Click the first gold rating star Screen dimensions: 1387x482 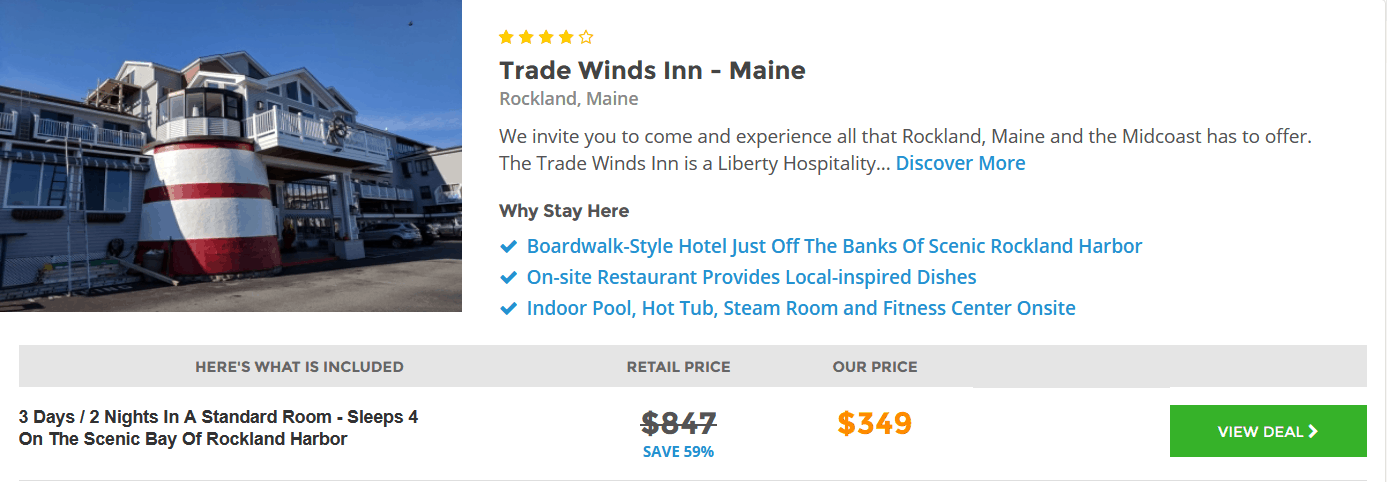[506, 37]
